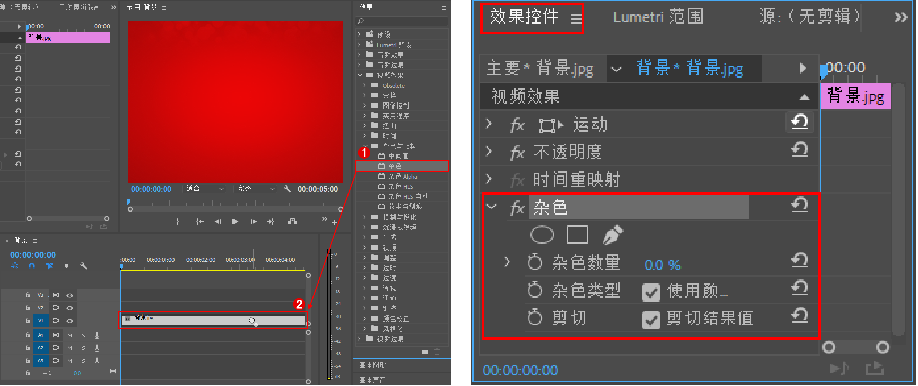This screenshot has width=918, height=386.
Task: Click the 运动 transform icon
Action: coord(550,125)
